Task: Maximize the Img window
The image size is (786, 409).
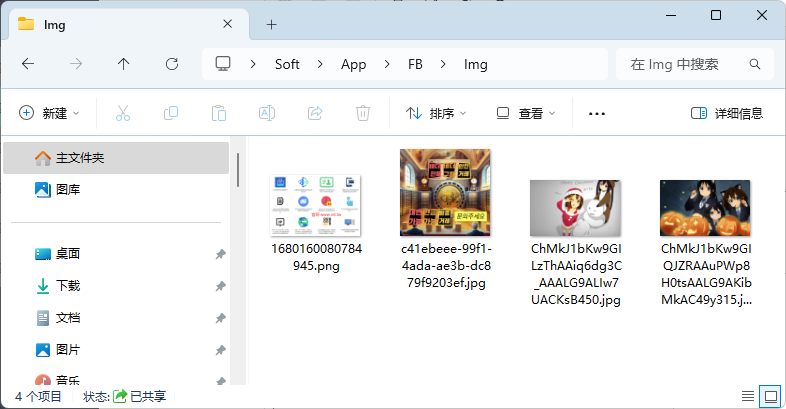Action: 716,16
